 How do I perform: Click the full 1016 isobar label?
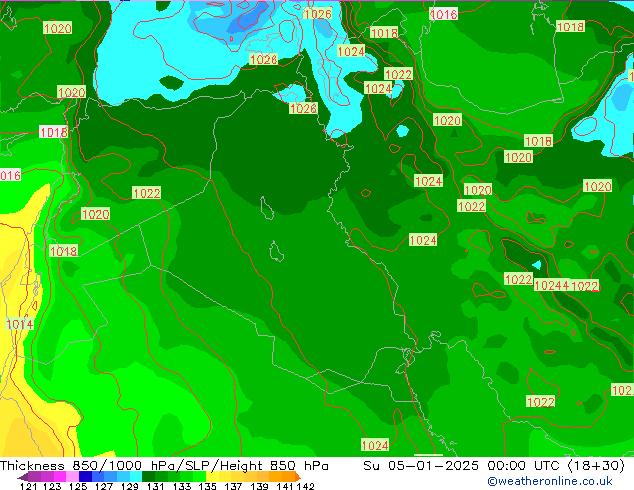point(444,15)
